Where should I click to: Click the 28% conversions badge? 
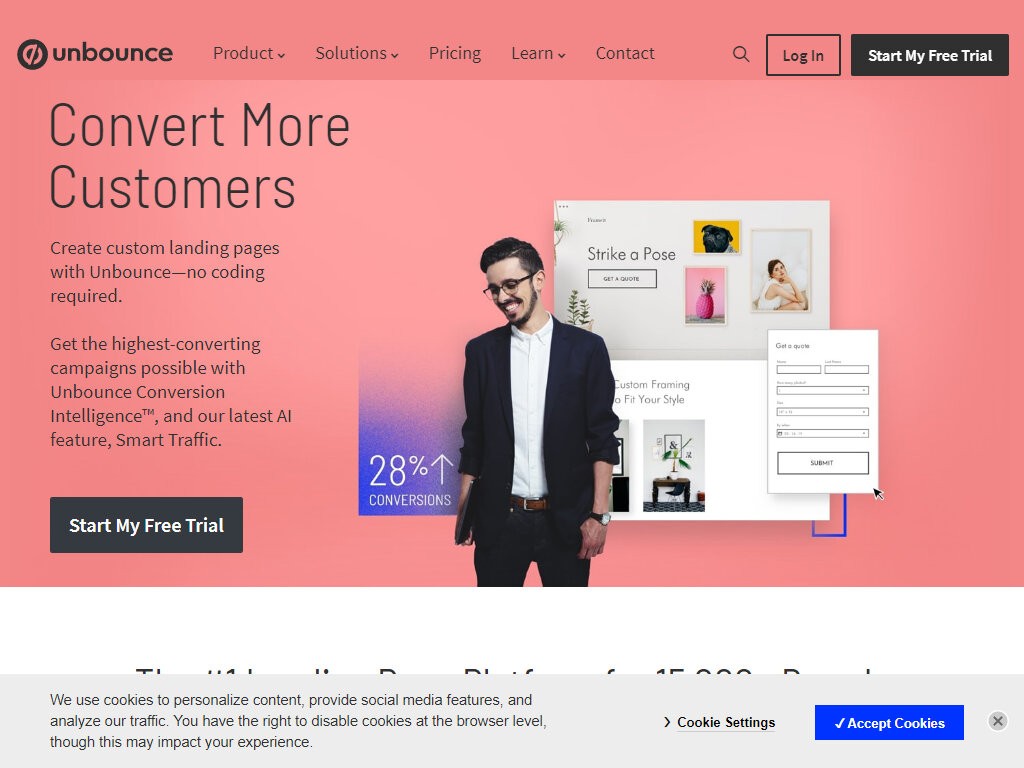[409, 480]
